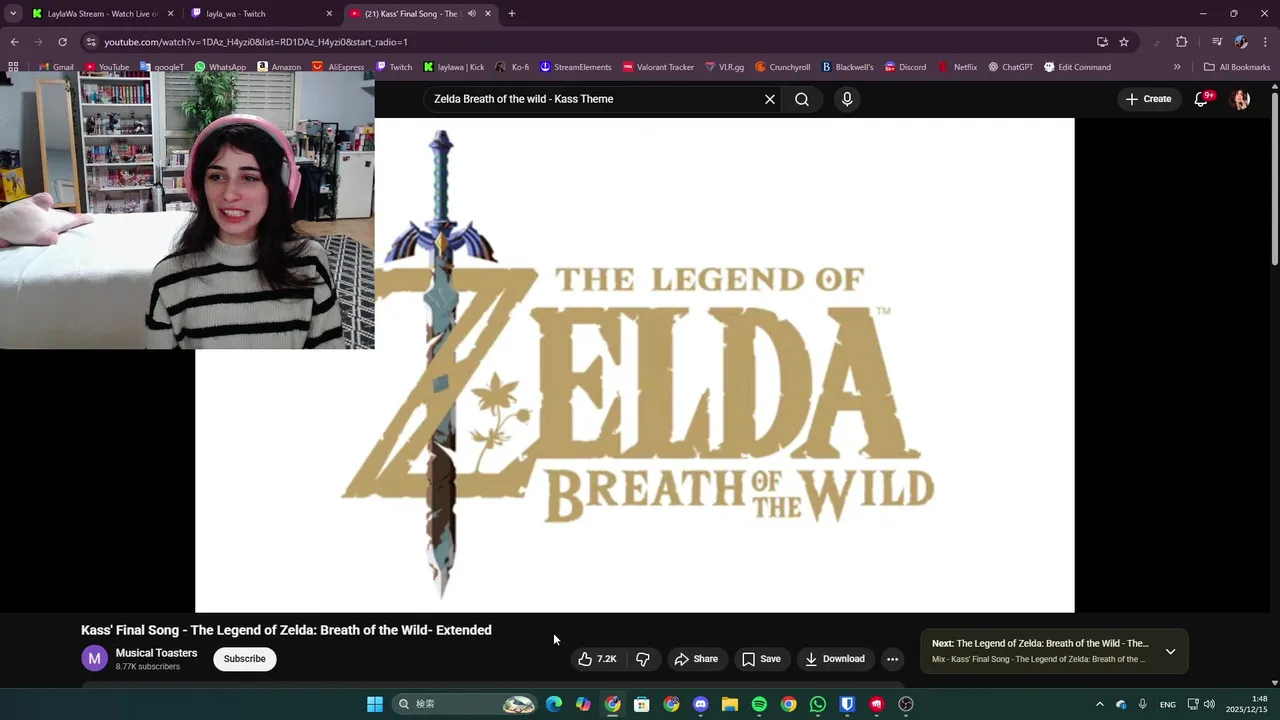This screenshot has width=1280, height=720.
Task: Open Microsoft Store from taskbar
Action: coord(642,704)
